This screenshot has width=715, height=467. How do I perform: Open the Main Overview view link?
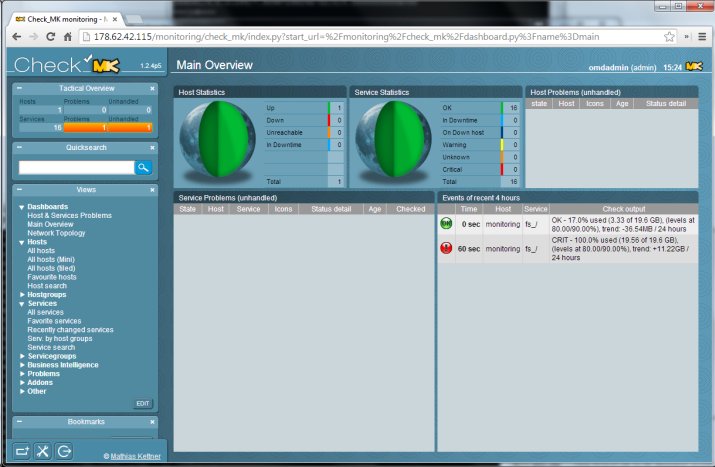(50, 224)
